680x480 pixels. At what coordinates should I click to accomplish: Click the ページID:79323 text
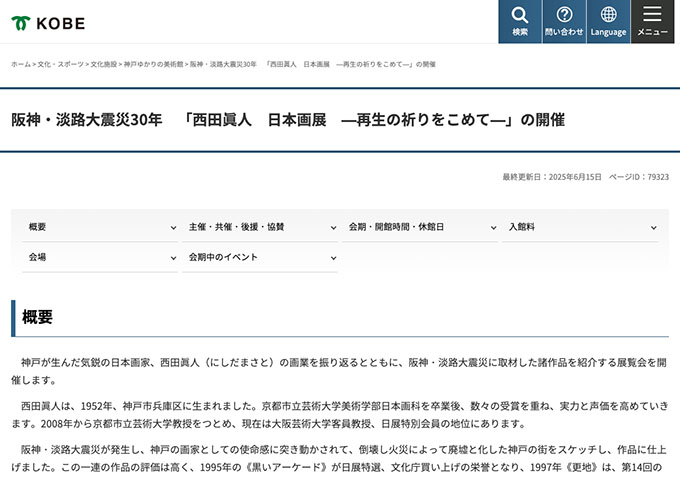(x=639, y=177)
